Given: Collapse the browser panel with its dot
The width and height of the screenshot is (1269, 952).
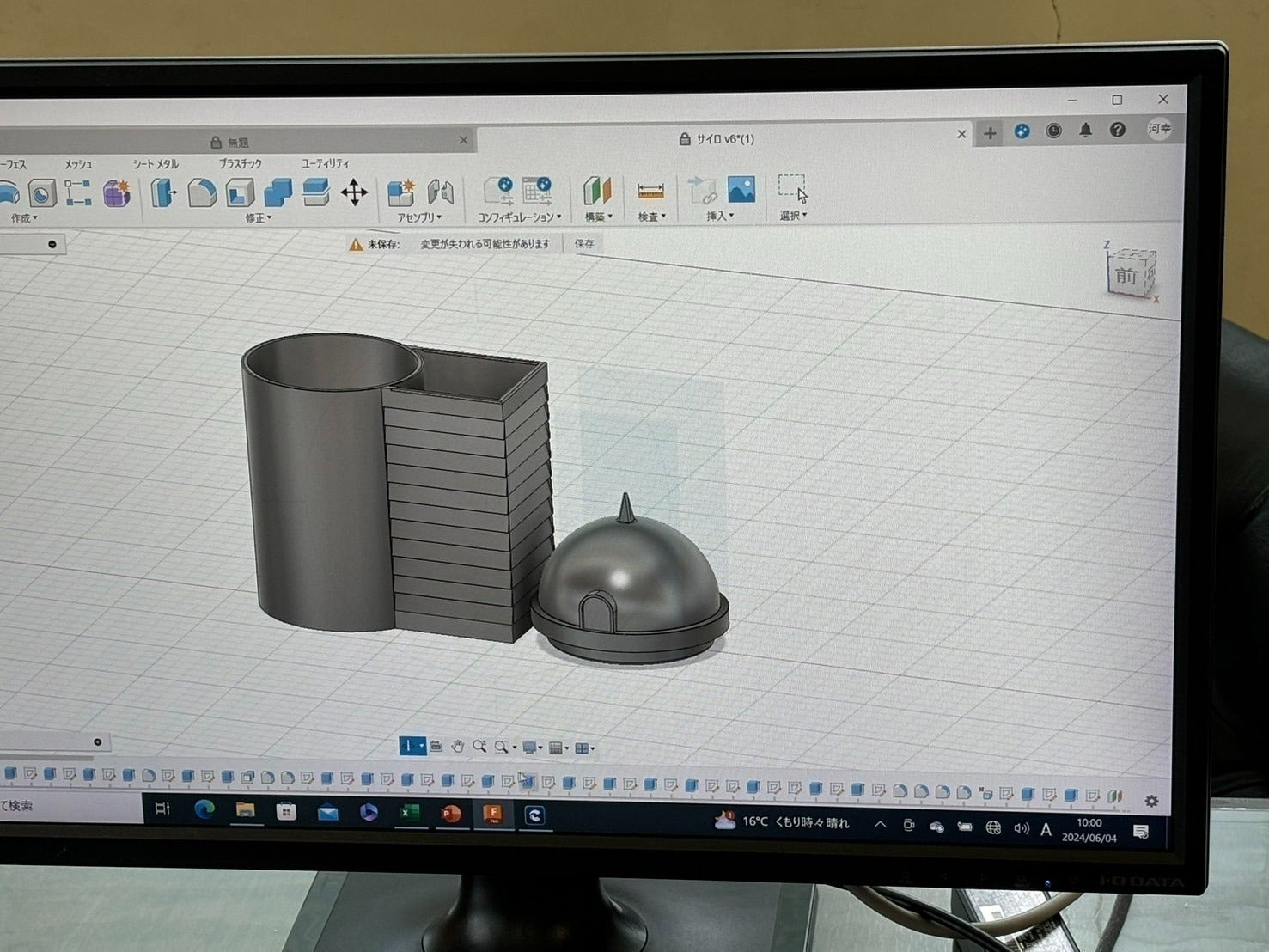Looking at the screenshot, I should (x=52, y=245).
